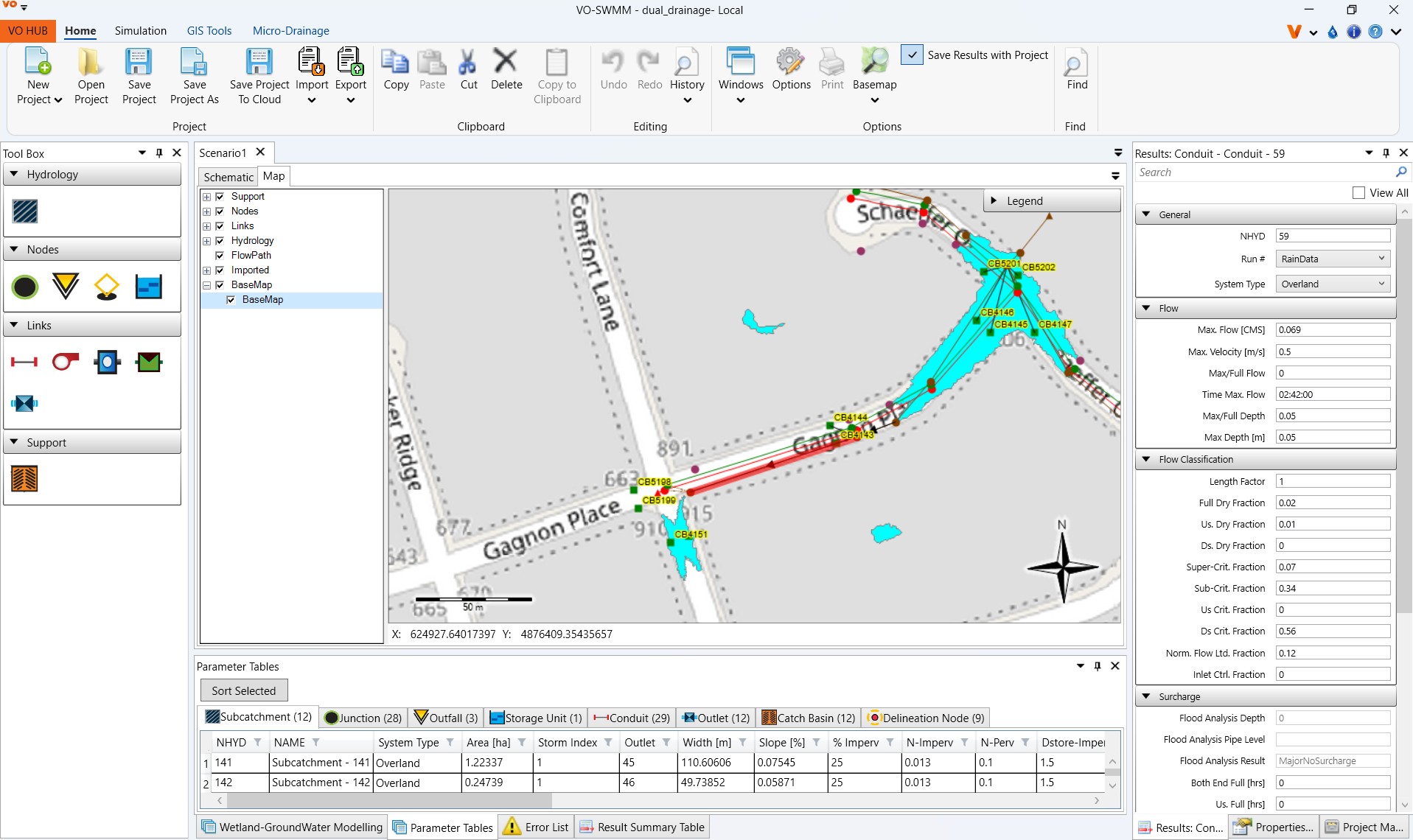Open the History icon
The height and width of the screenshot is (840, 1413).
686,63
